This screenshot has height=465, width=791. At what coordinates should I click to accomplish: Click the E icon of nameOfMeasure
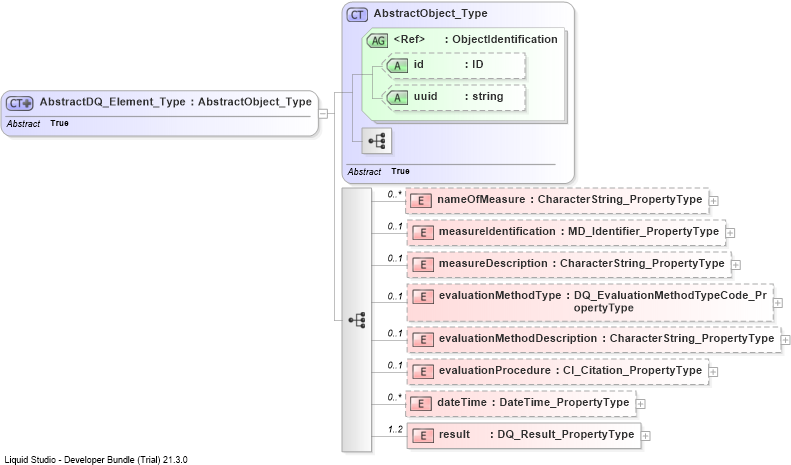tap(421, 201)
